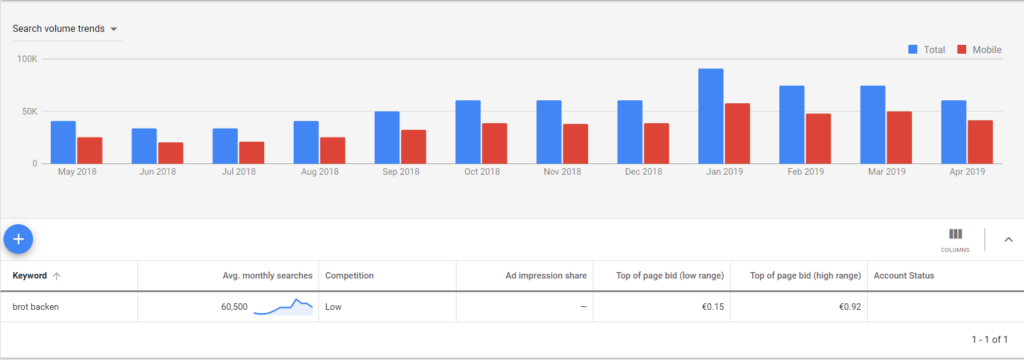Viewport: 1024px width, 360px height.
Task: Click the 'Dec 2018' axis label
Action: point(643,172)
